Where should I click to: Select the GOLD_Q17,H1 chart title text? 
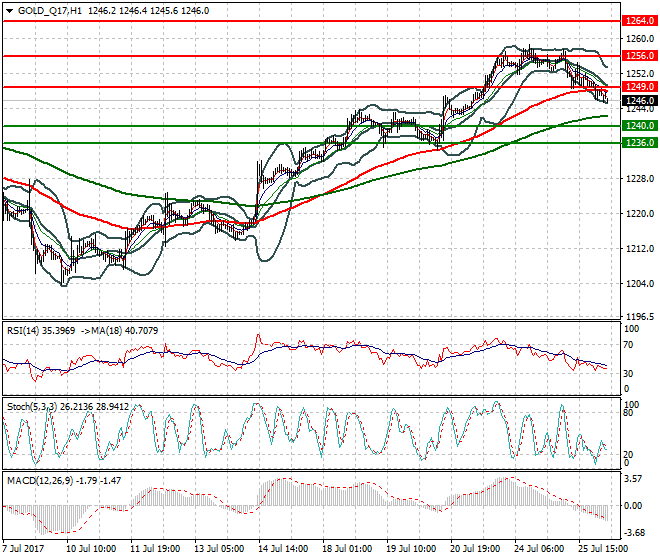click(50, 11)
